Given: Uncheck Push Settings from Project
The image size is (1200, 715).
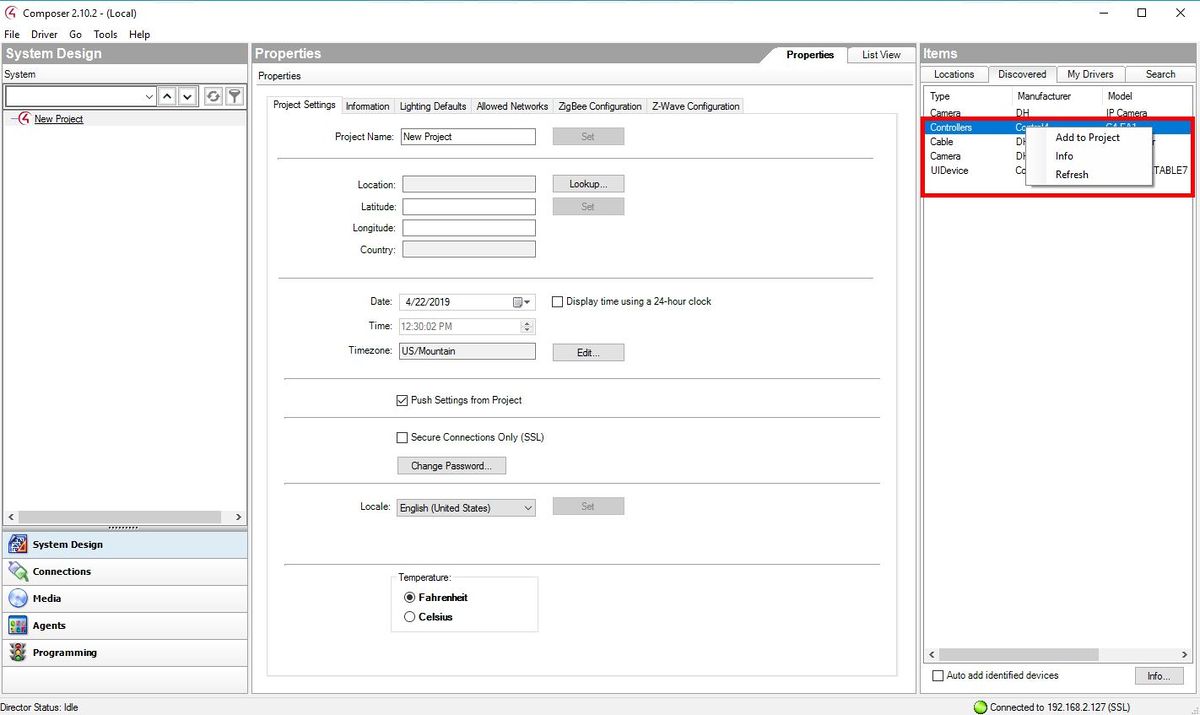Looking at the screenshot, I should 403,400.
